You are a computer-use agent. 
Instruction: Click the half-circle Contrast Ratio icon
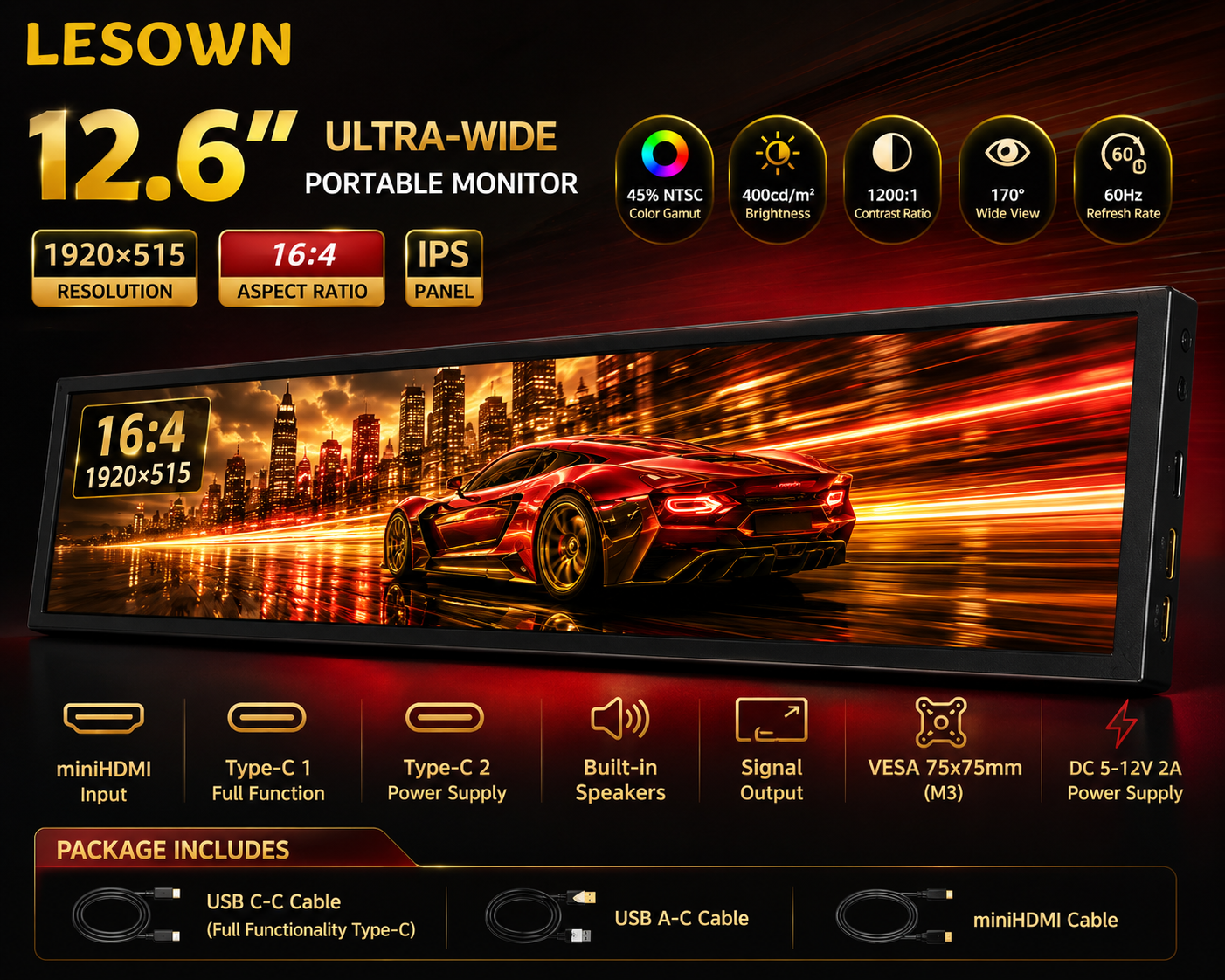click(892, 153)
